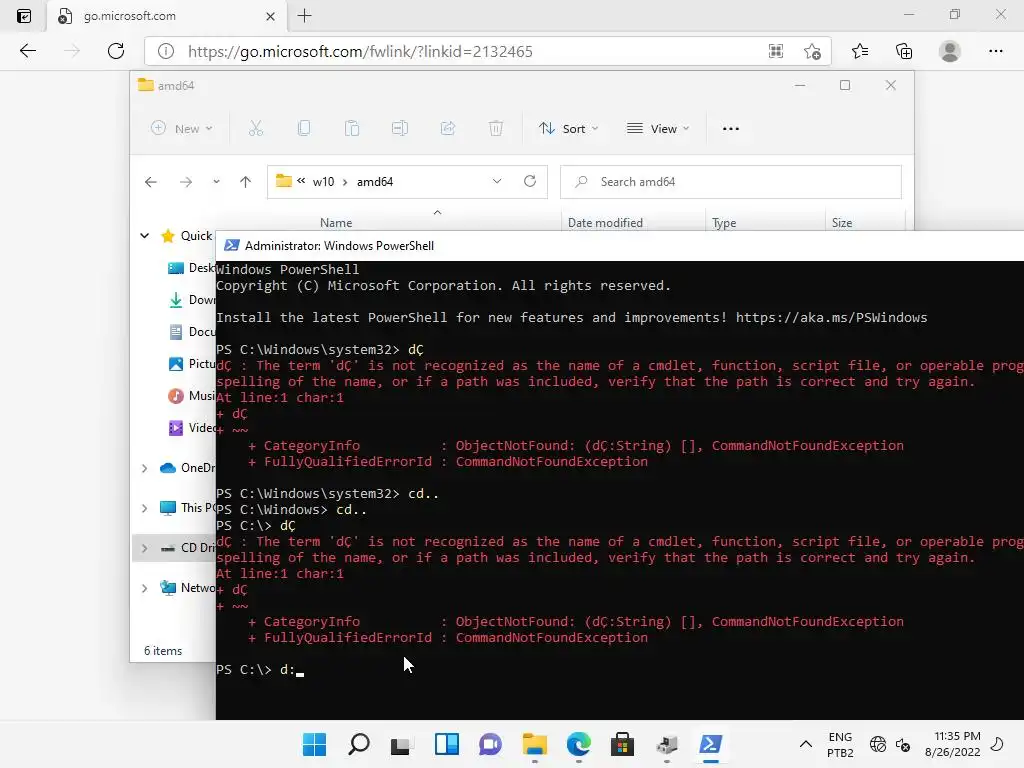
Task: Sort by the Size column header
Action: pyautogui.click(x=842, y=223)
